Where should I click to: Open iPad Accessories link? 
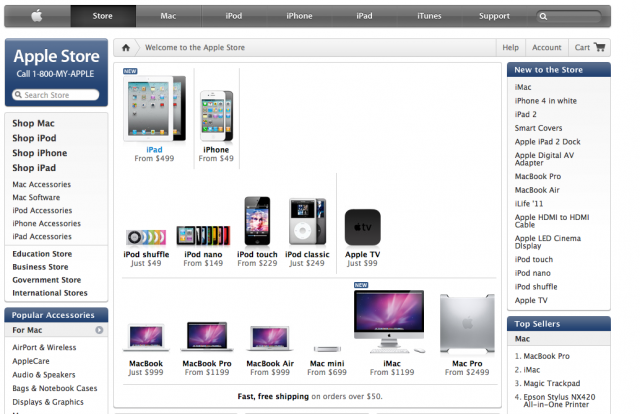click(x=42, y=237)
